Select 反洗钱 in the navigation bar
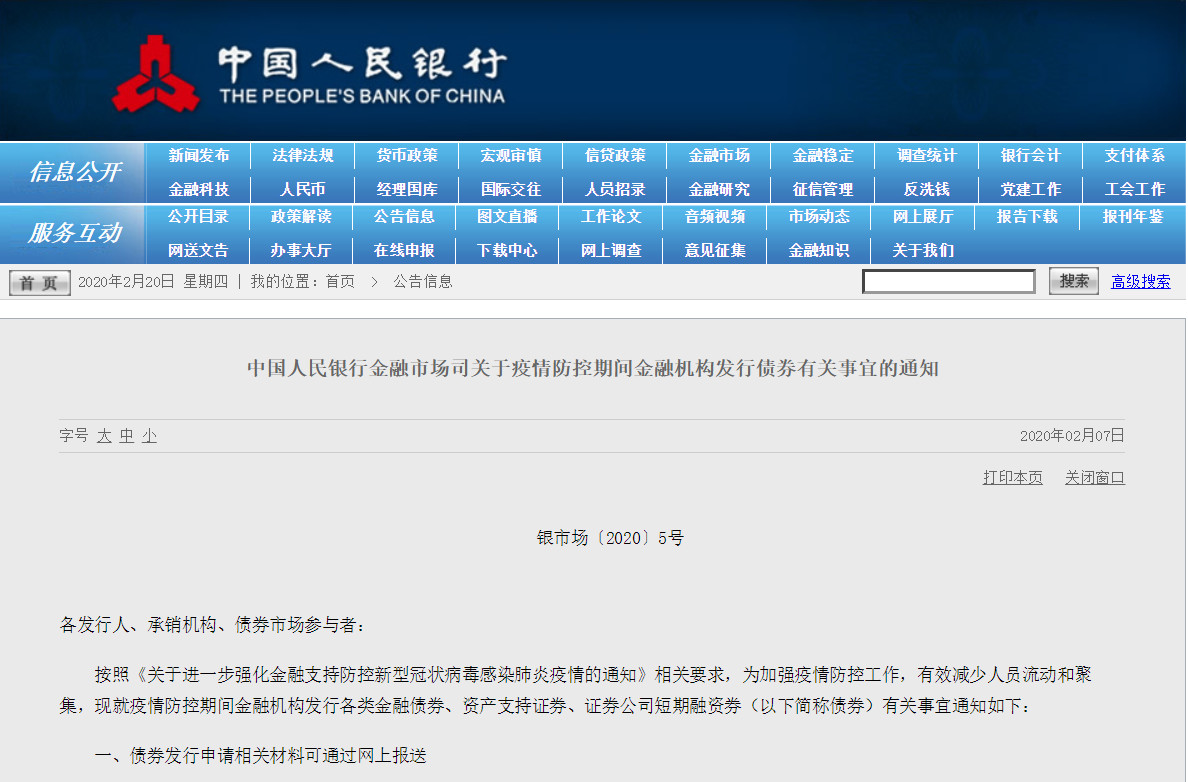 pos(927,189)
